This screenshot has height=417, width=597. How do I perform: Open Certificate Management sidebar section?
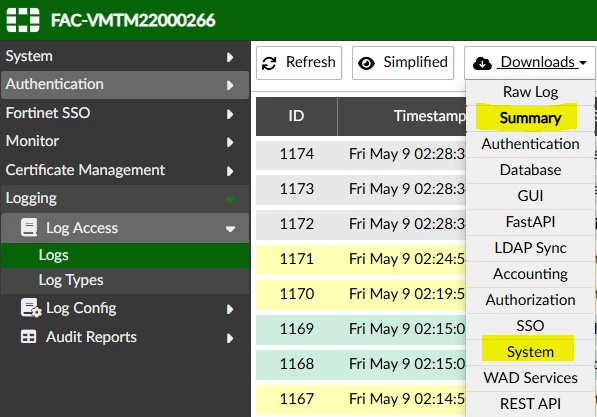point(125,170)
